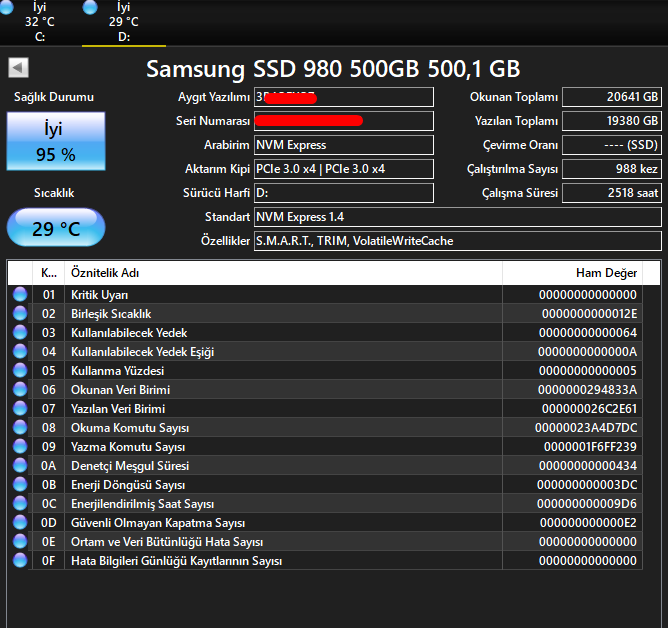The height and width of the screenshot is (628, 668).
Task: Select the Denetçi Meşgul Süresi attribute name
Action: tap(130, 466)
